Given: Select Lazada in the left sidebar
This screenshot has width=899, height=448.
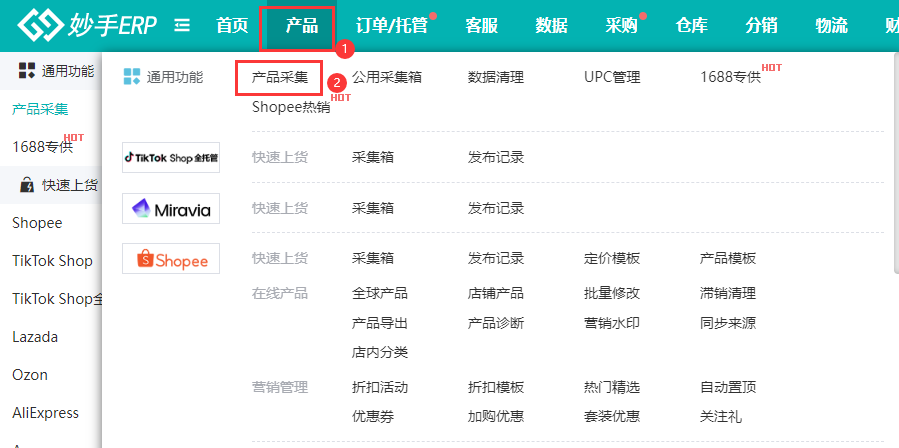Looking at the screenshot, I should click(35, 337).
